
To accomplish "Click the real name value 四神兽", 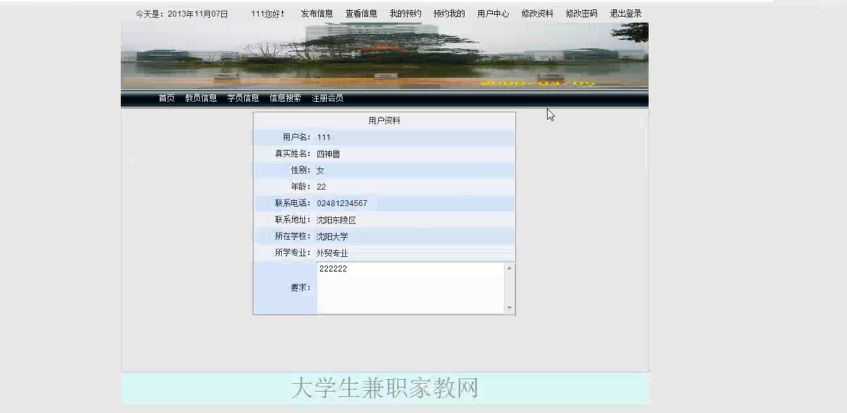I will [x=328, y=154].
